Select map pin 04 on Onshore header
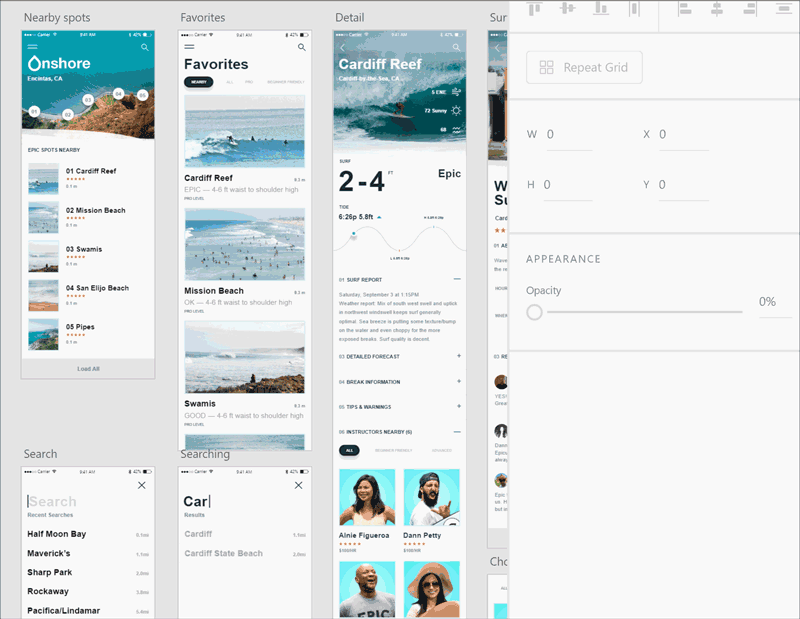 point(118,93)
